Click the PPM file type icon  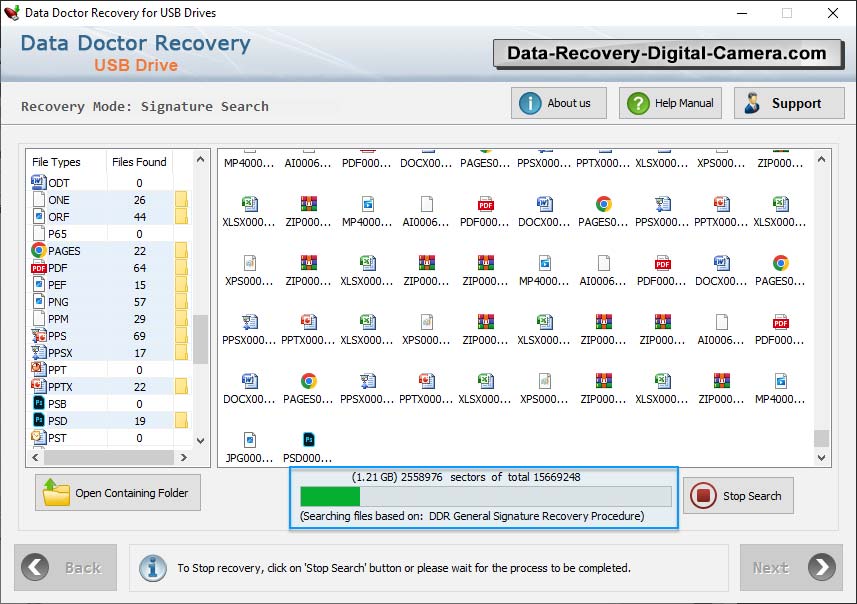point(38,319)
